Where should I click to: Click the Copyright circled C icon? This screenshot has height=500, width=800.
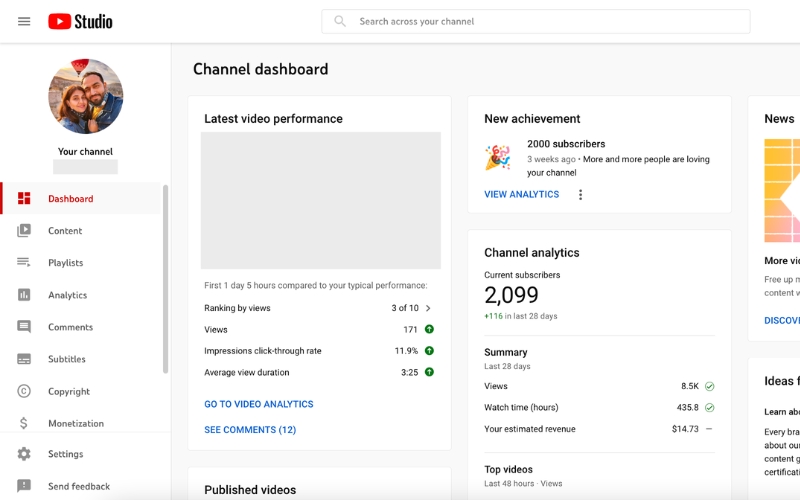tap(24, 391)
